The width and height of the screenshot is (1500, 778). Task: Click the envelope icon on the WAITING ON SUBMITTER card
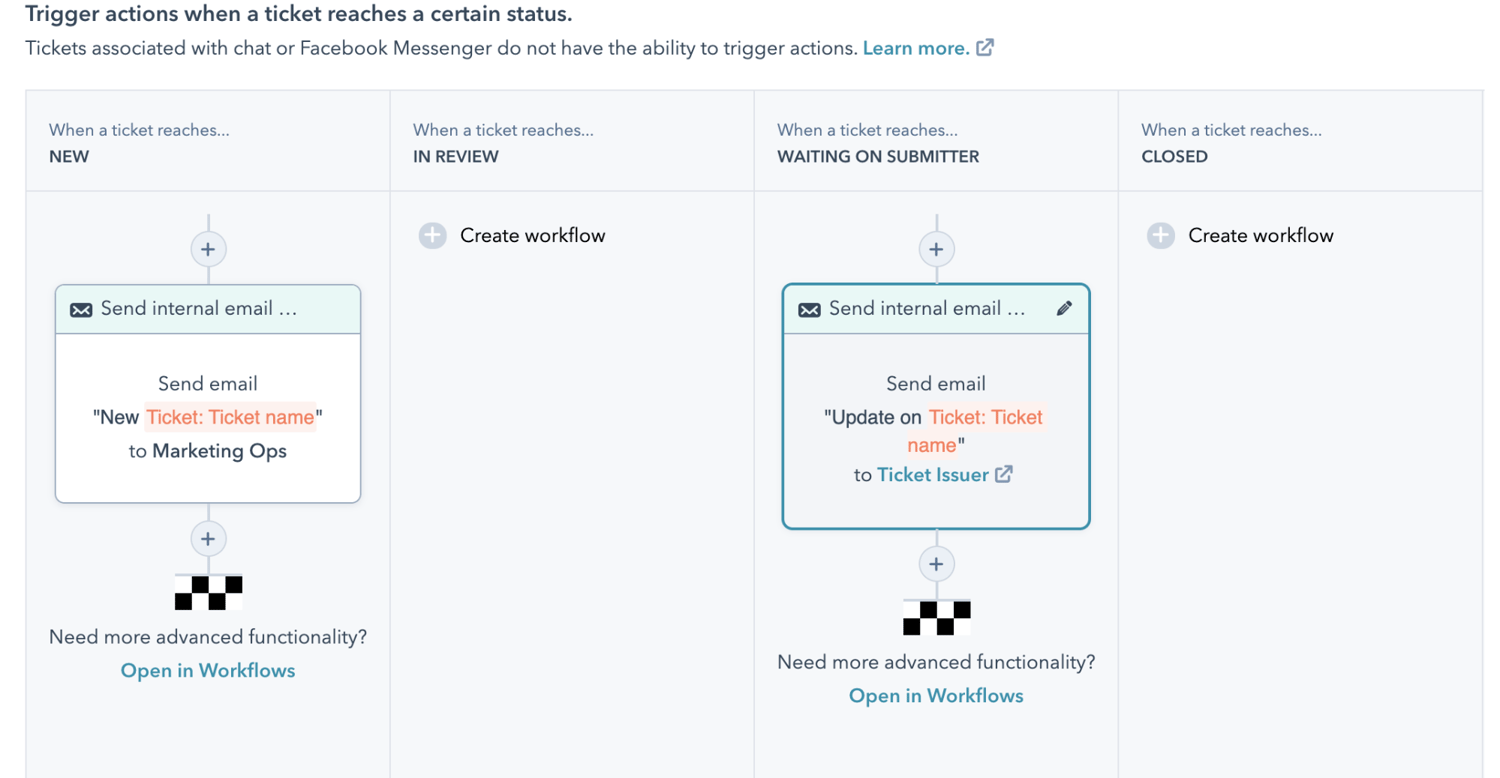pos(808,308)
